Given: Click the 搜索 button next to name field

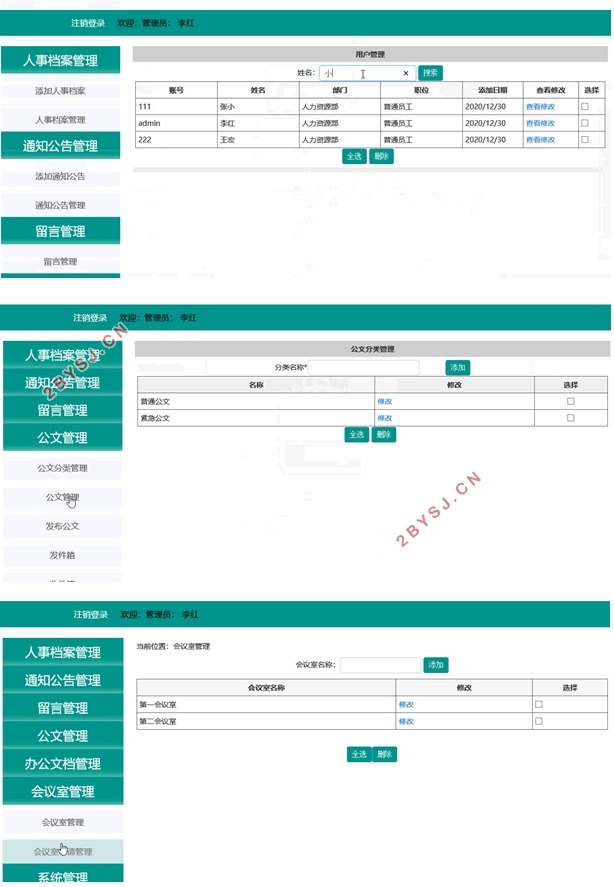Looking at the screenshot, I should [x=430, y=73].
